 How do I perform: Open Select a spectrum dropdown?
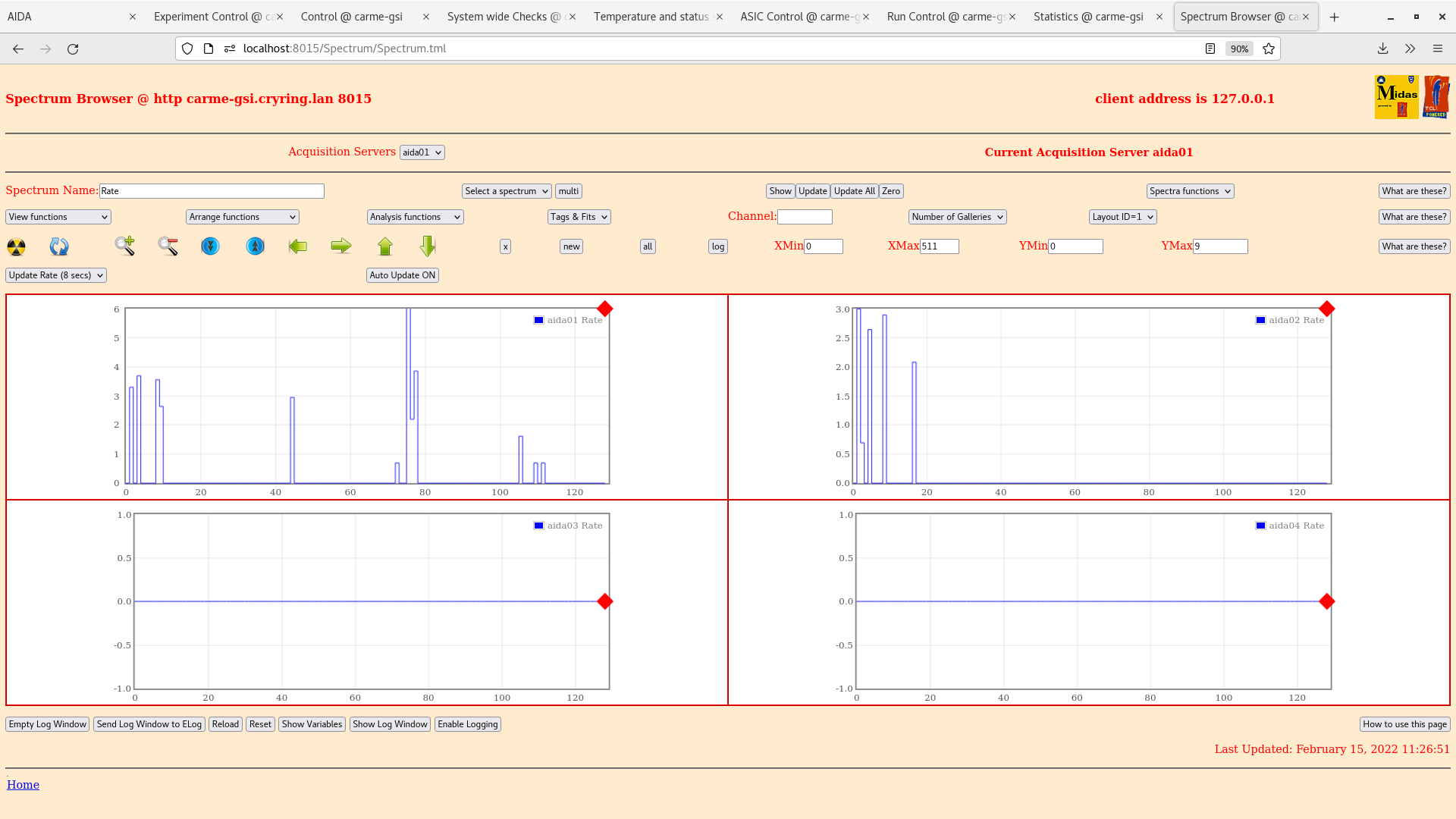(507, 191)
